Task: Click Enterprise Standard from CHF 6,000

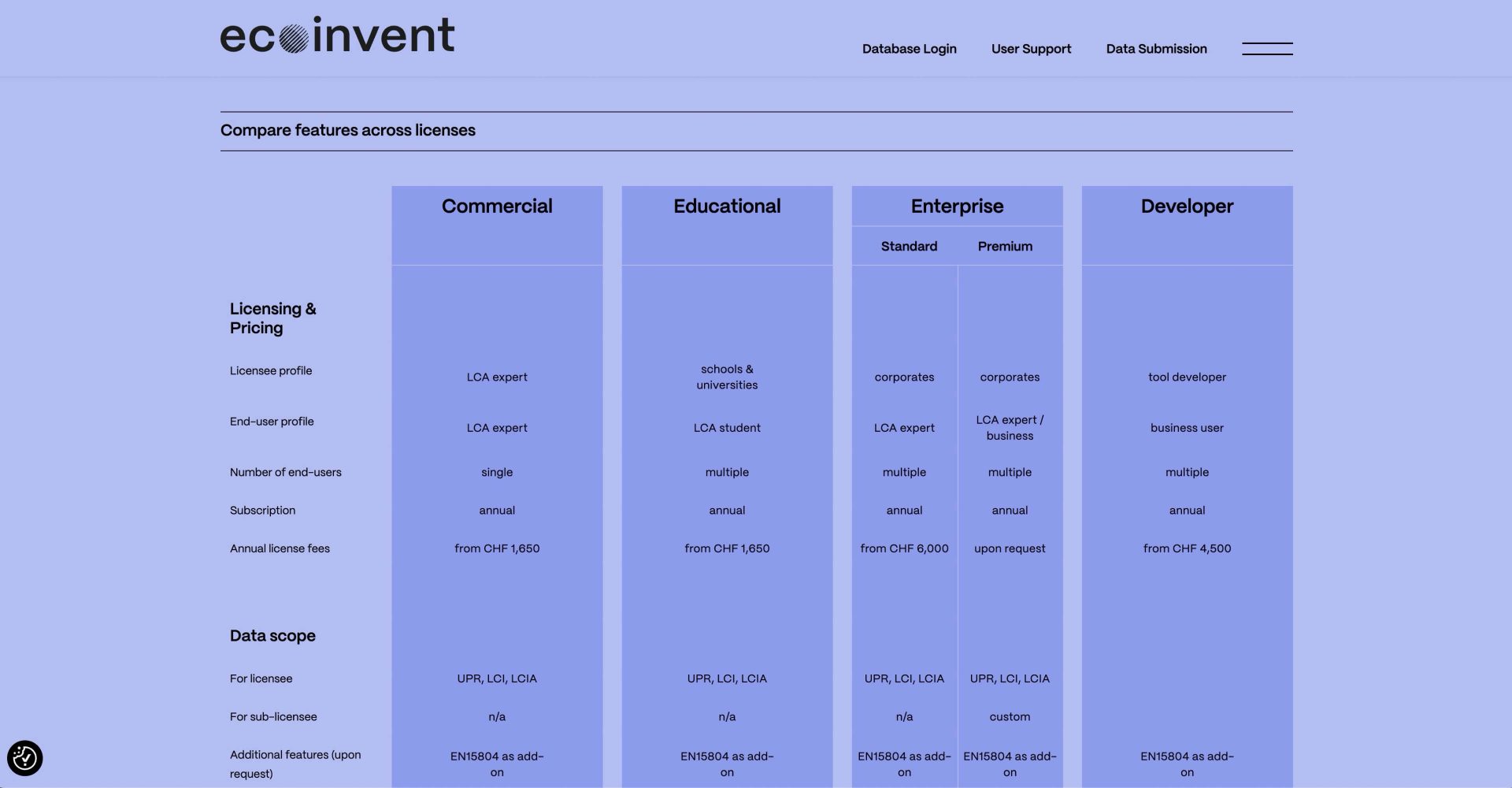Action: (904, 548)
